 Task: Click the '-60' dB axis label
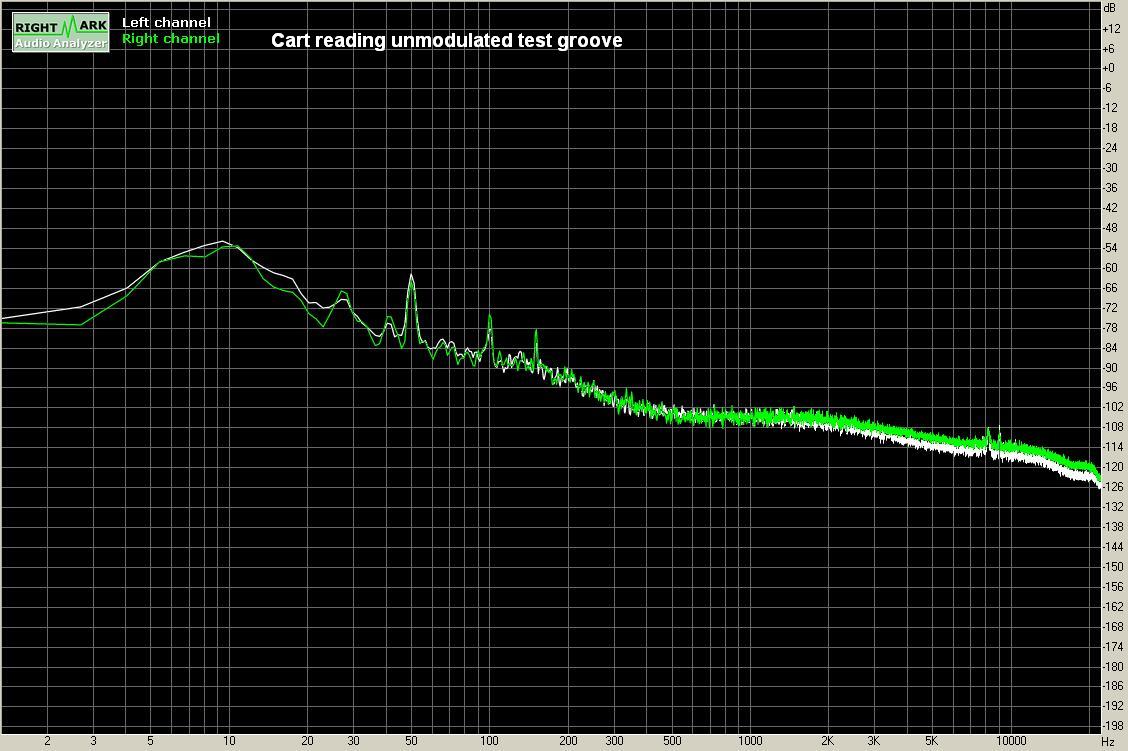(x=1111, y=268)
